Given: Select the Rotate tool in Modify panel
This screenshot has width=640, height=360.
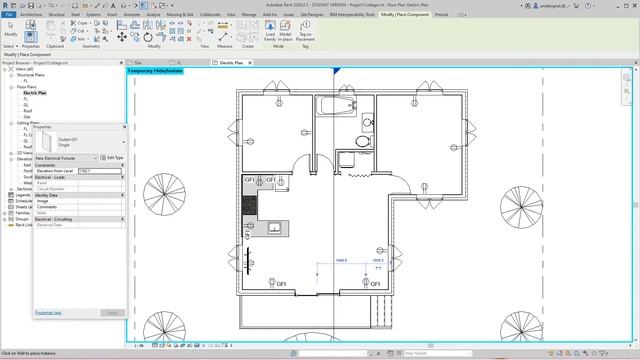Looking at the screenshot, I should 148,38.
